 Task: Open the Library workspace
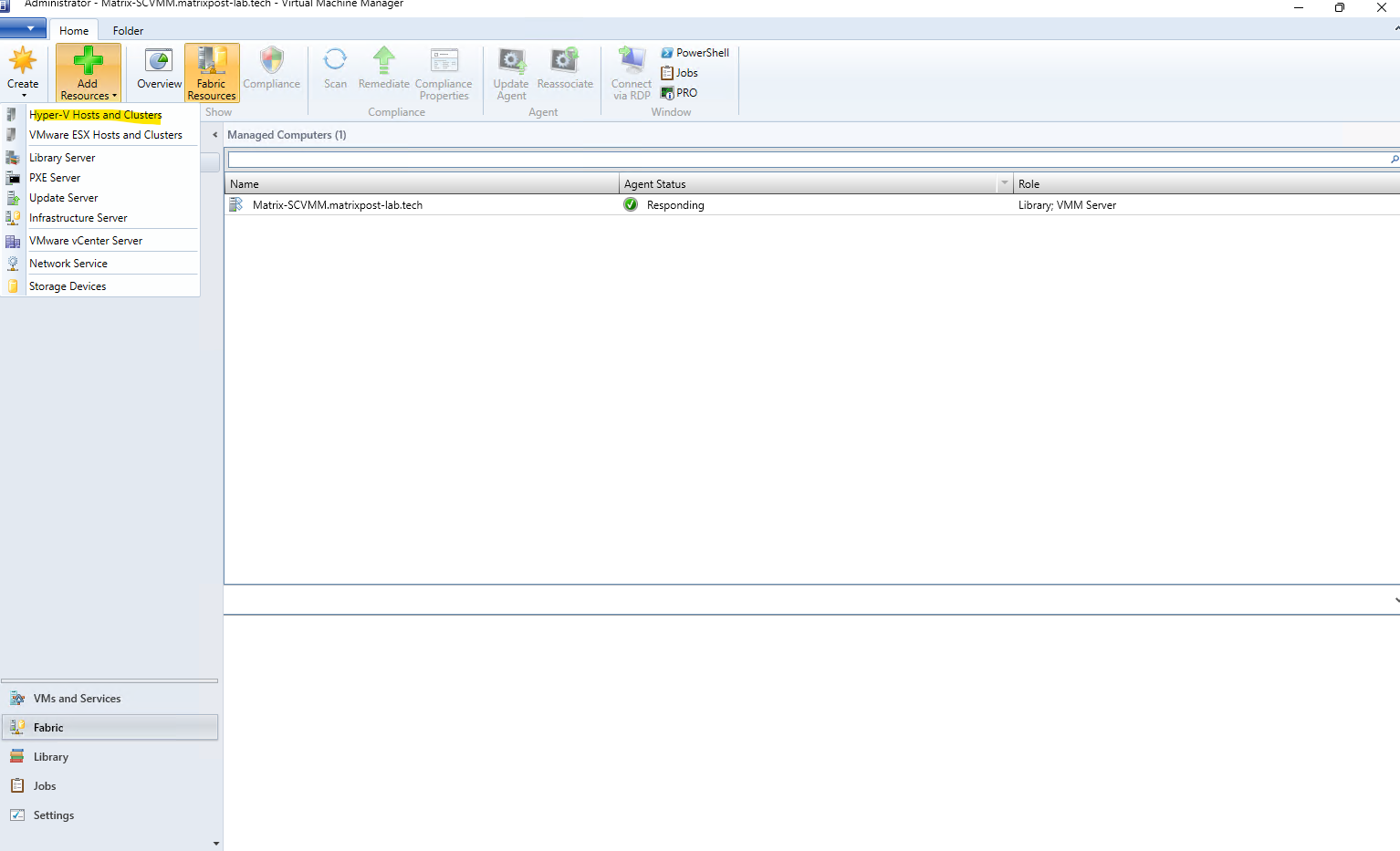click(110, 757)
